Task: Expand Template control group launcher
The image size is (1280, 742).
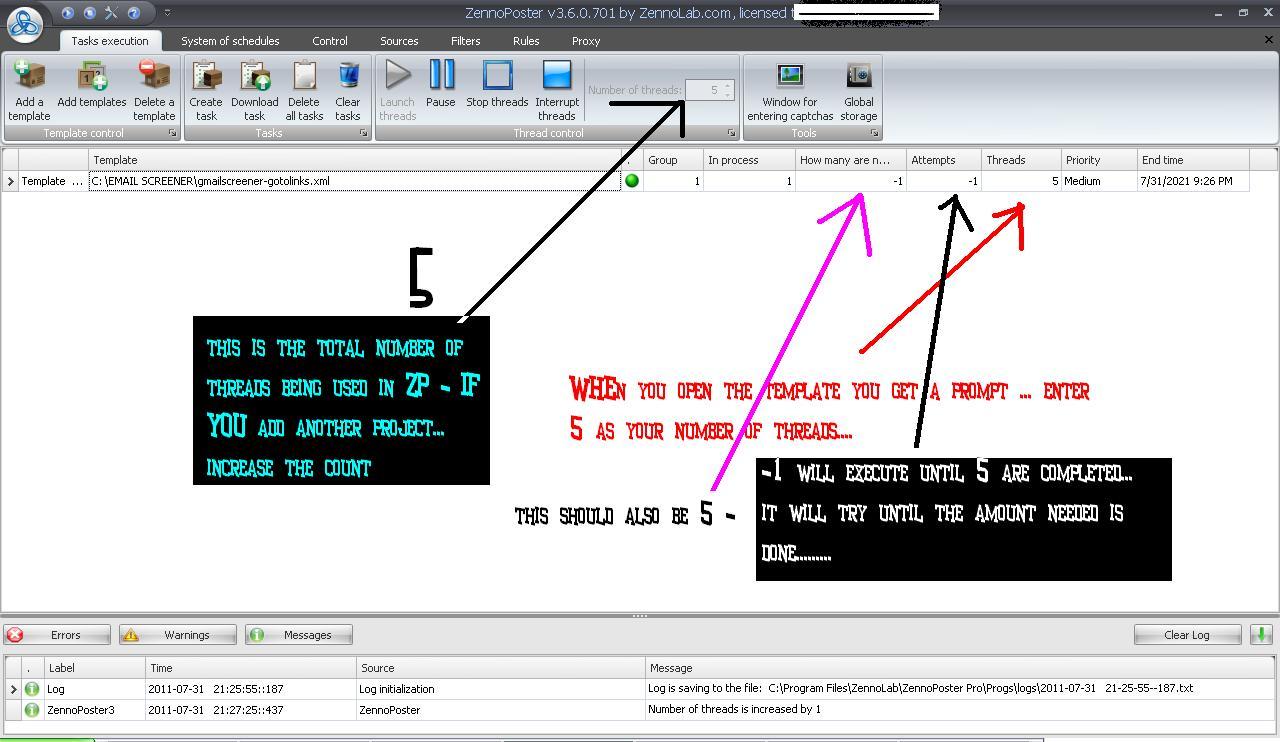Action: (172, 133)
